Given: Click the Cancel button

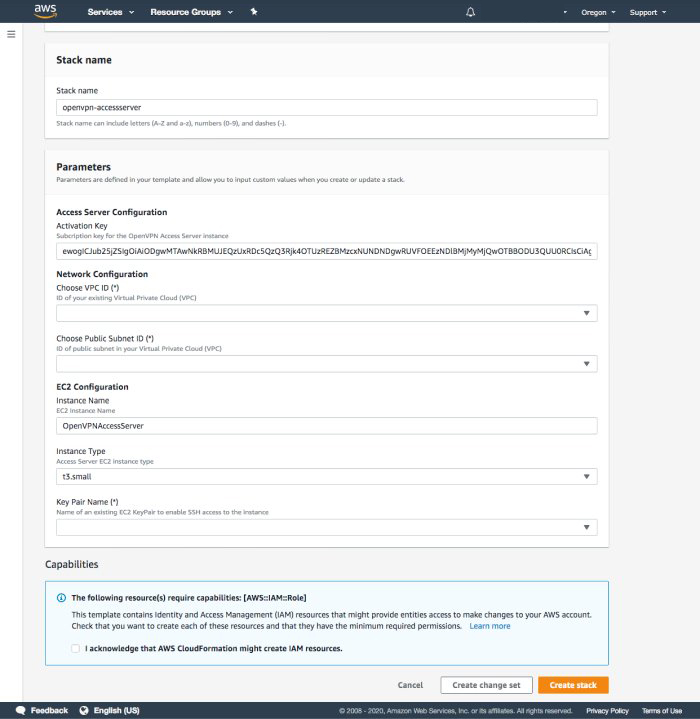Looking at the screenshot, I should click(410, 685).
